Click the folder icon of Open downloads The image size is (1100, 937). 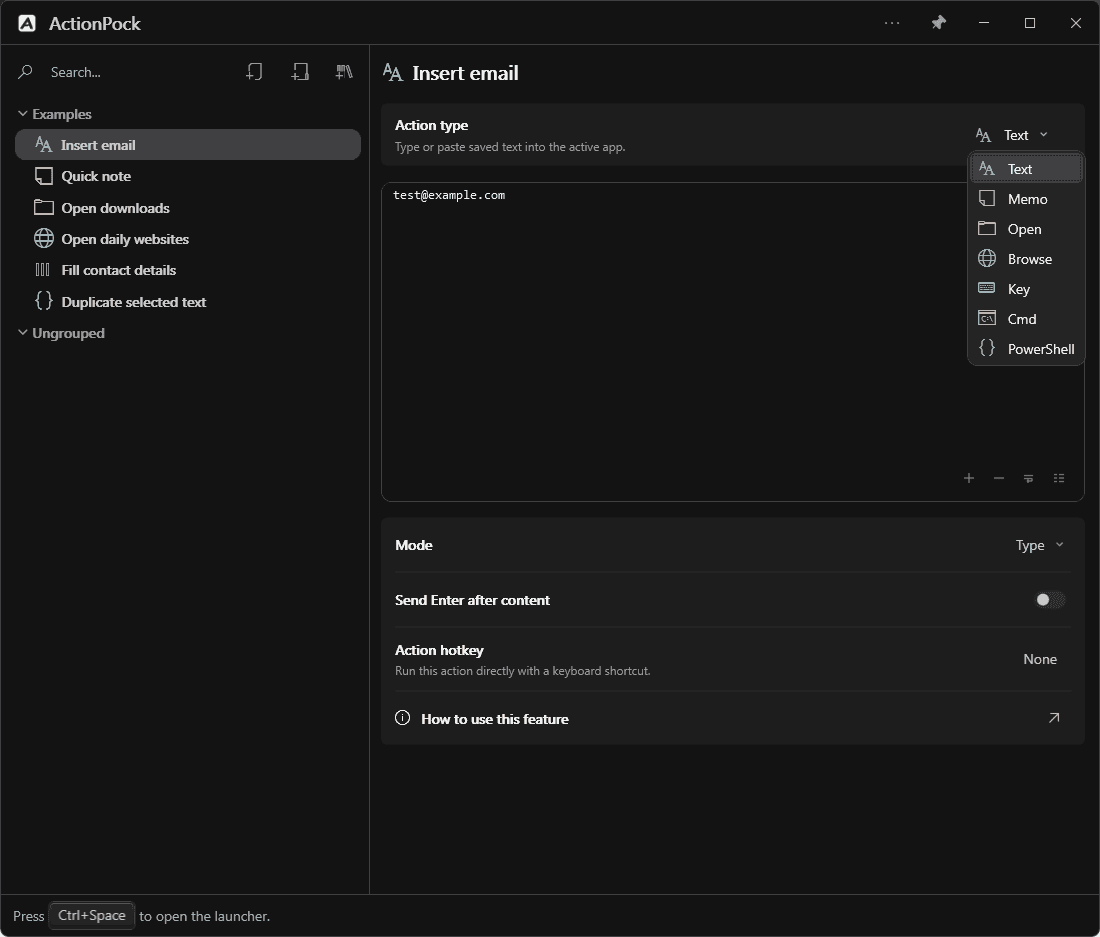coord(43,208)
